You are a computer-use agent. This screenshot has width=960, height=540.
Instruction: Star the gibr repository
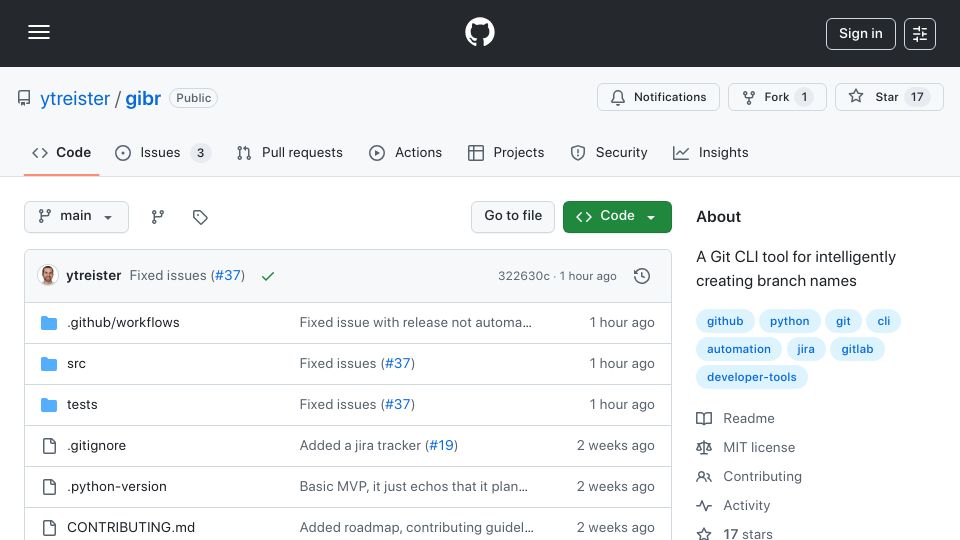[889, 97]
